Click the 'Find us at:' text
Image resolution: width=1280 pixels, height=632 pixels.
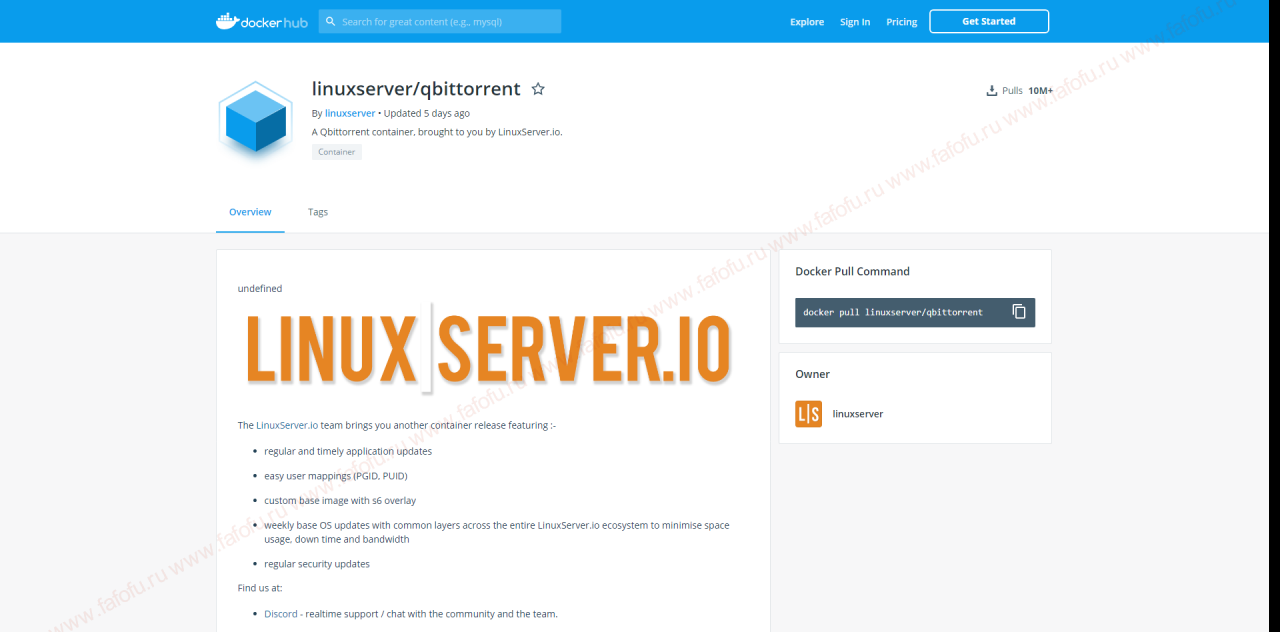260,588
